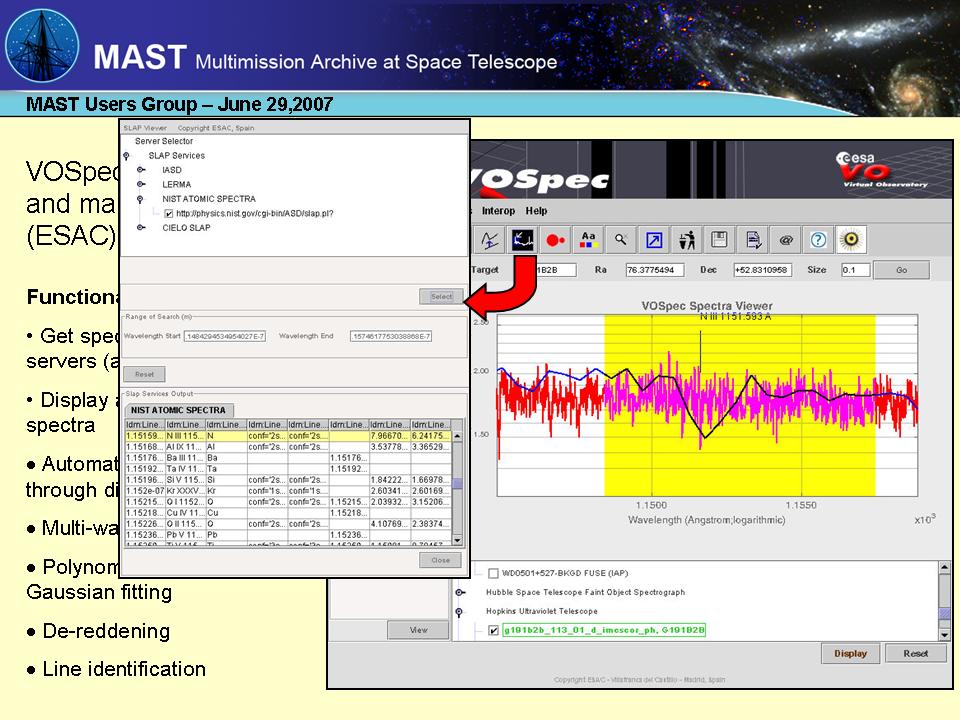This screenshot has height=720, width=960.
Task: Select the Pb V table row
Action: click(x=288, y=535)
